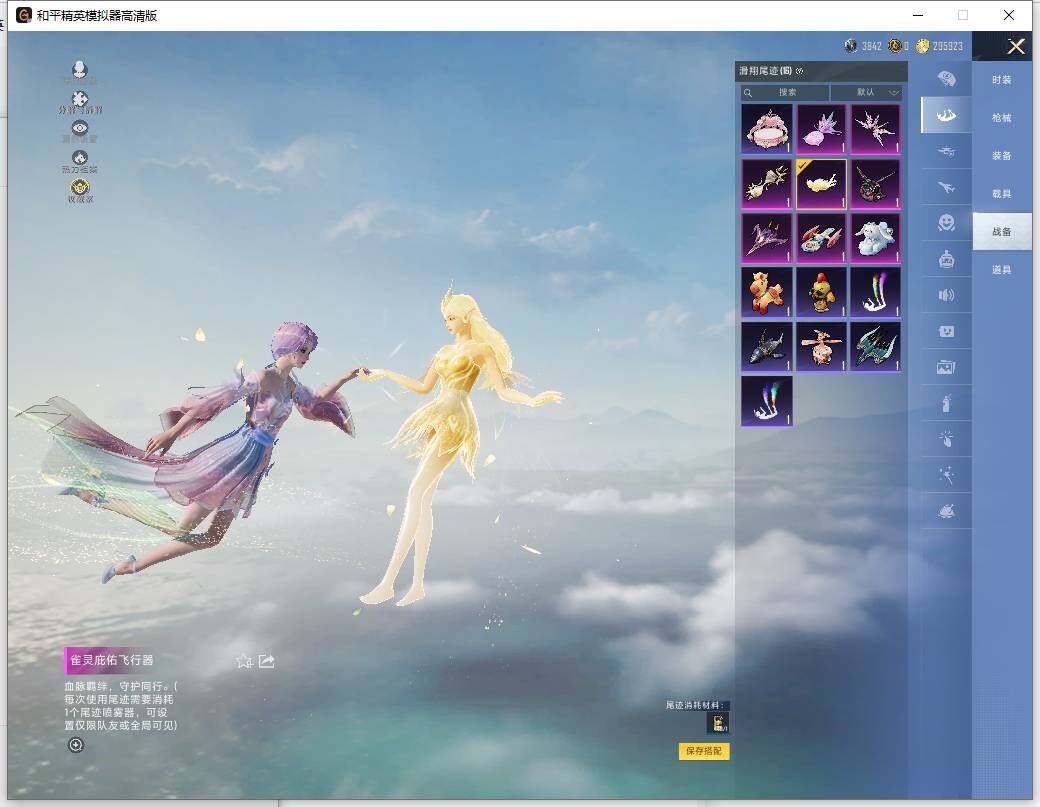Click the info icon beside 滑翔尾迹 title
Viewport: 1040px width, 807px height.
(x=799, y=71)
